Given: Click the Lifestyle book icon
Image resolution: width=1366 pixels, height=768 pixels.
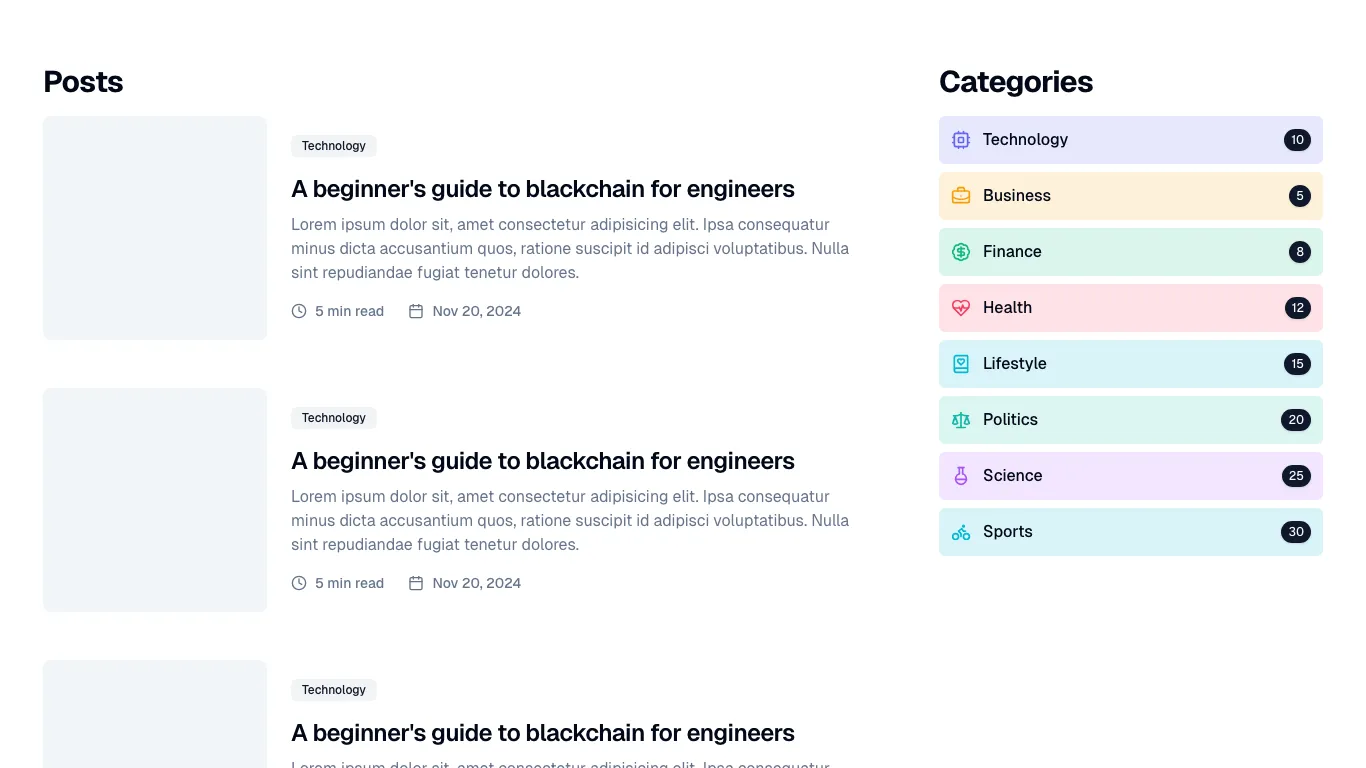Looking at the screenshot, I should tap(961, 364).
